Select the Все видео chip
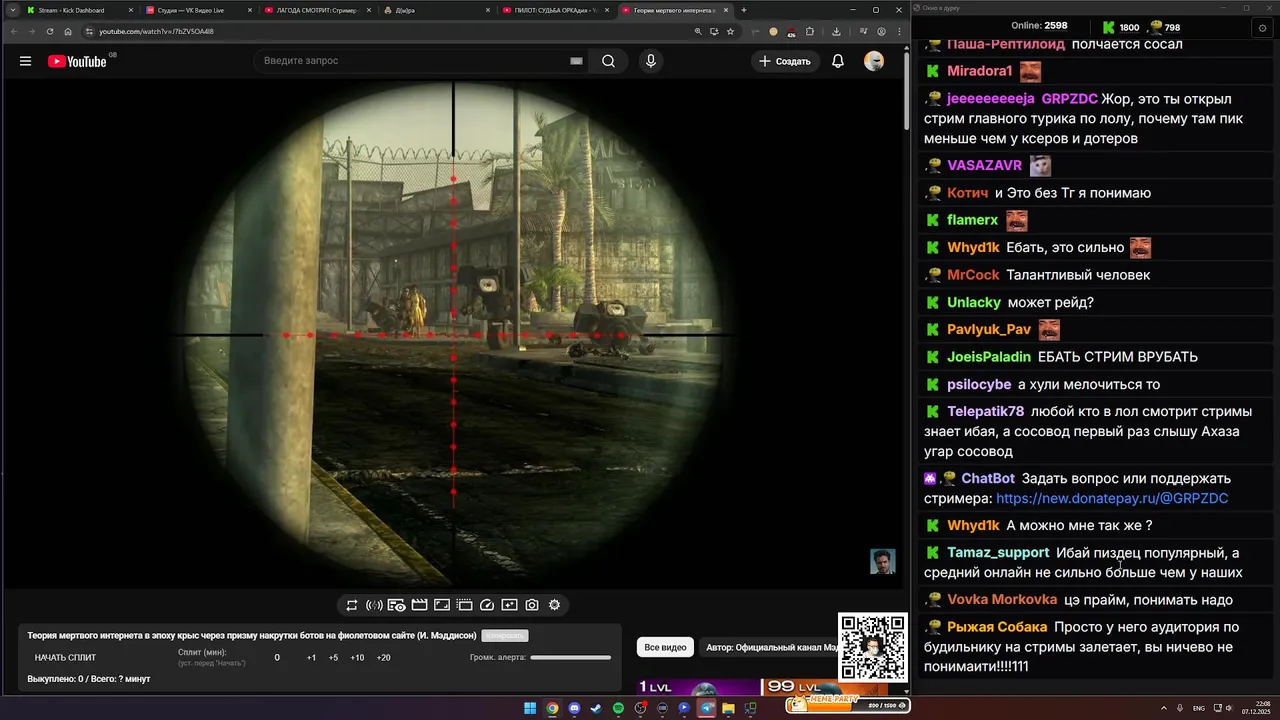The width and height of the screenshot is (1280, 720). (x=665, y=647)
